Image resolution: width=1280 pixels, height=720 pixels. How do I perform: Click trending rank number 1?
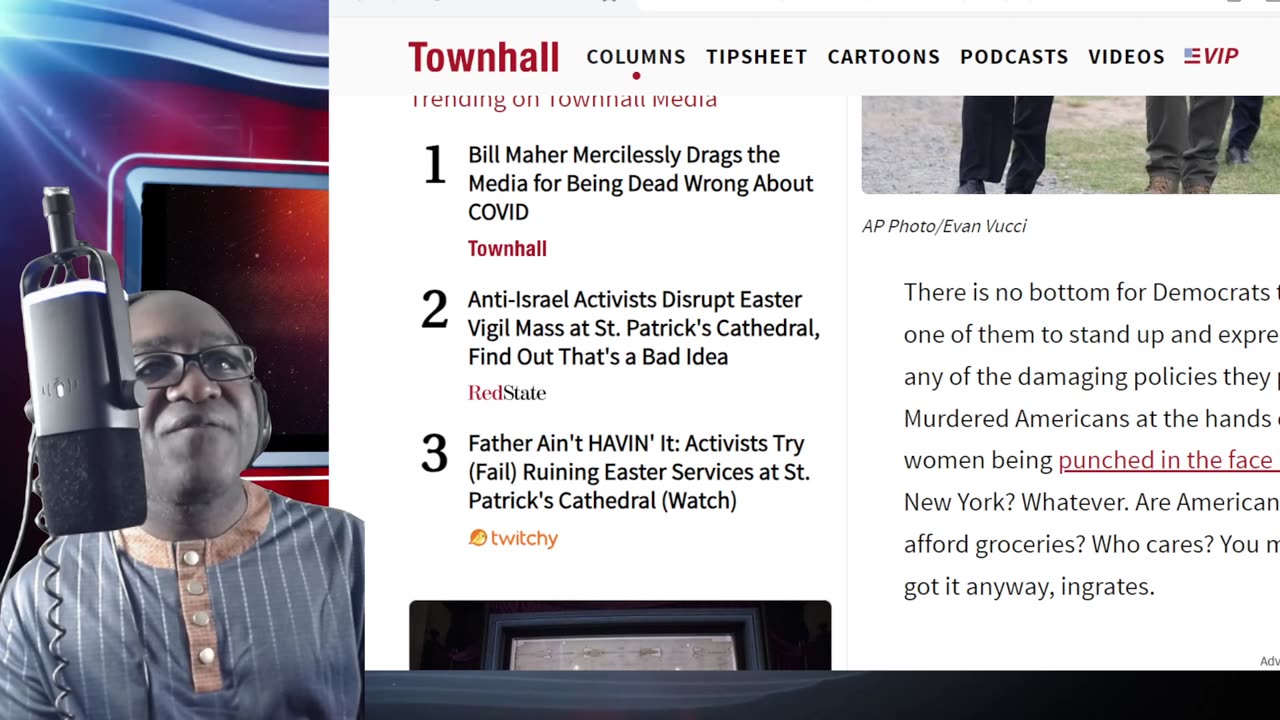435,164
